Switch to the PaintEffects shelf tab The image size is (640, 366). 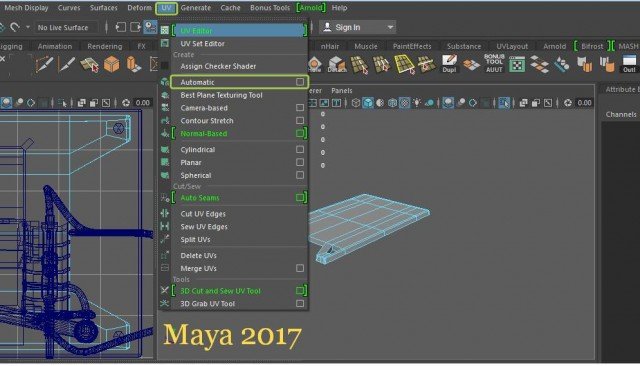click(x=412, y=46)
